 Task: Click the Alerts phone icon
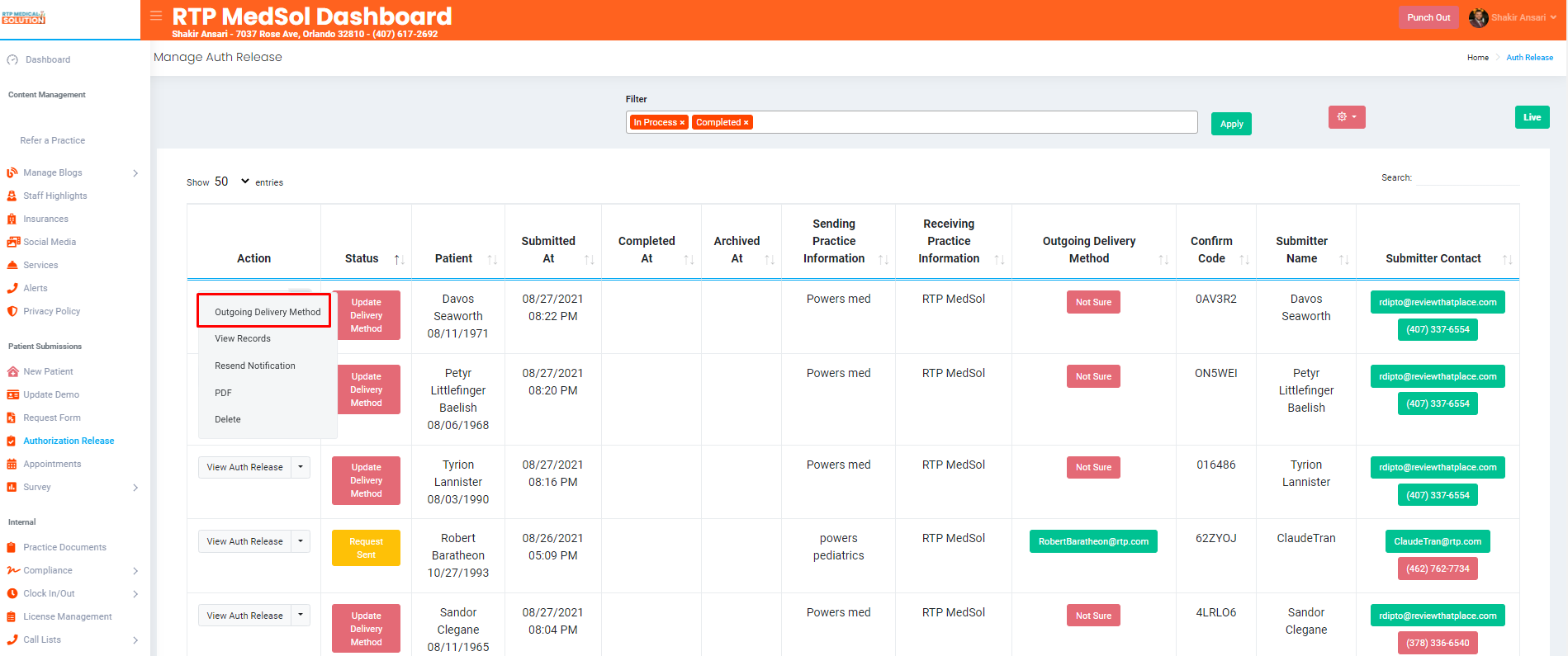click(12, 288)
